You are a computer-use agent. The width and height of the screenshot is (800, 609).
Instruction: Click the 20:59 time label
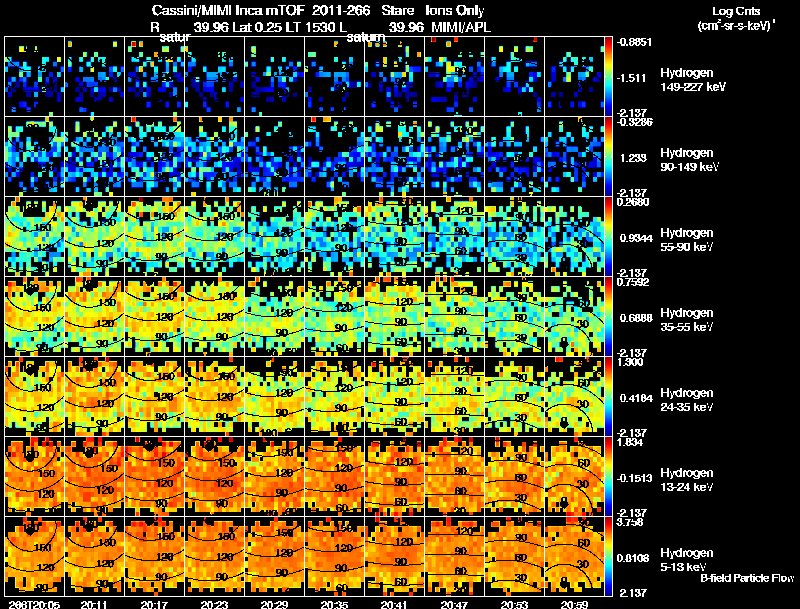point(574,604)
